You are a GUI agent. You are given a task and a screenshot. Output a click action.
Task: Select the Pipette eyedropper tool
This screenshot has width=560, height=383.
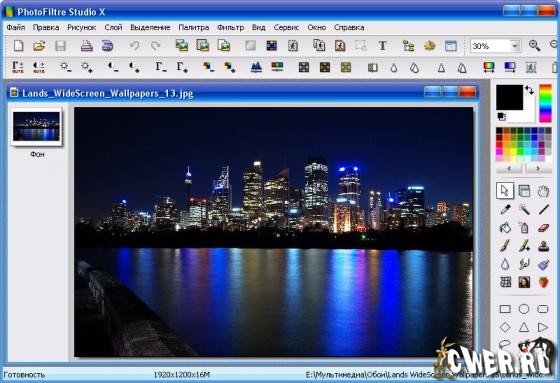tap(505, 209)
